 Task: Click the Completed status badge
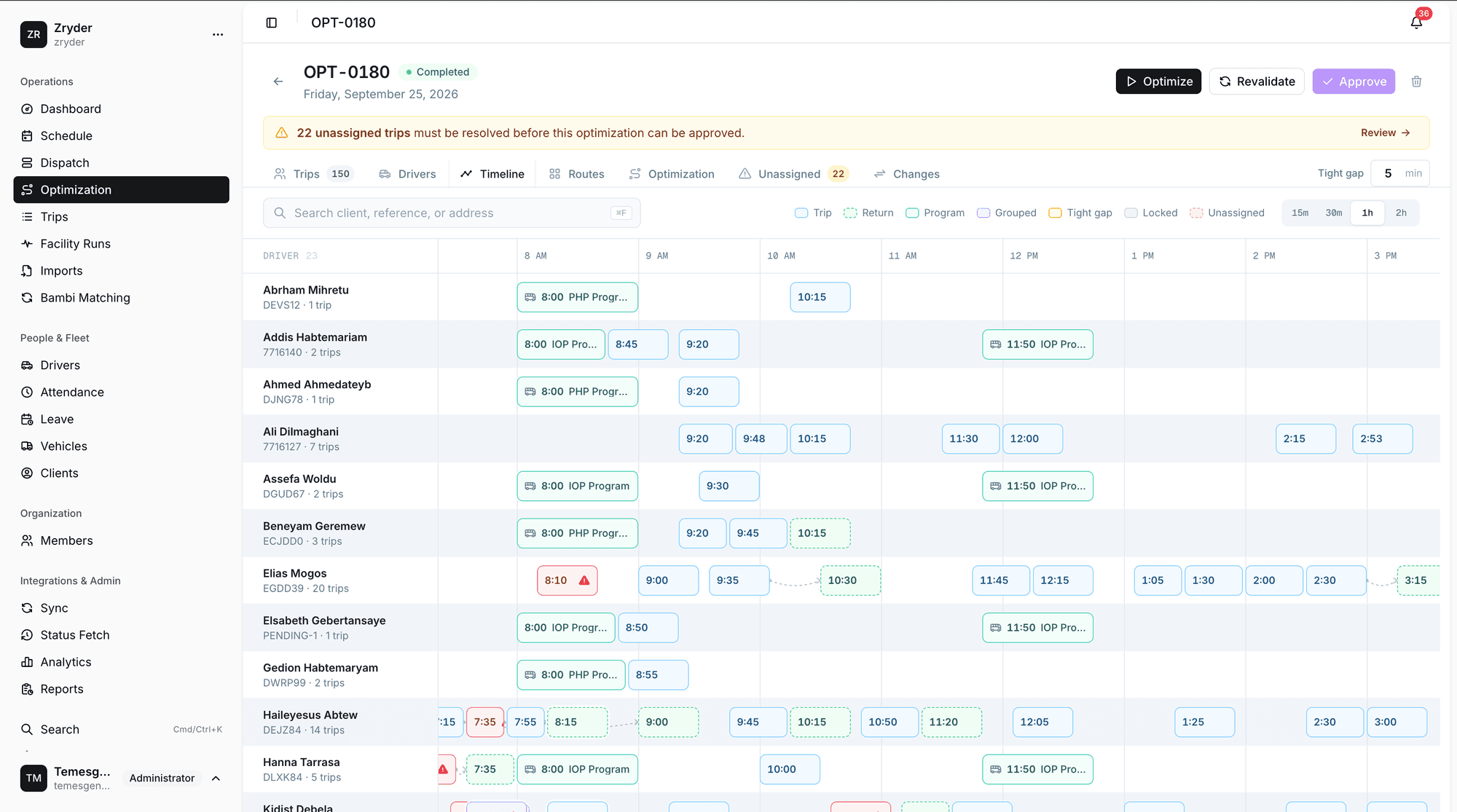tap(438, 72)
